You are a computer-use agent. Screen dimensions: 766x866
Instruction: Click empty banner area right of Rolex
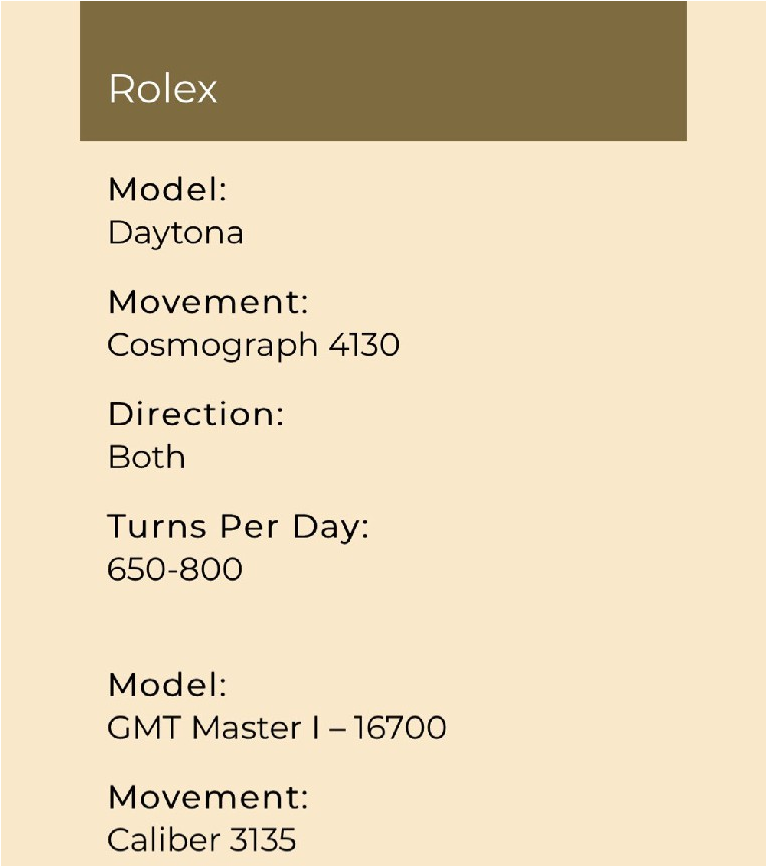(x=450, y=89)
